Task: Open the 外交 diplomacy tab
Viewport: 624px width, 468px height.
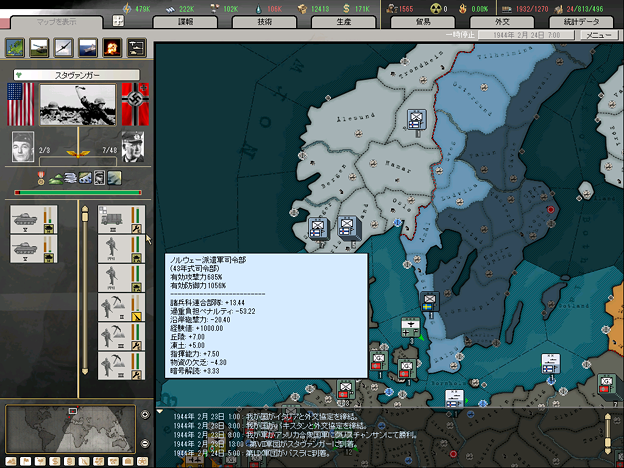Action: pos(502,21)
